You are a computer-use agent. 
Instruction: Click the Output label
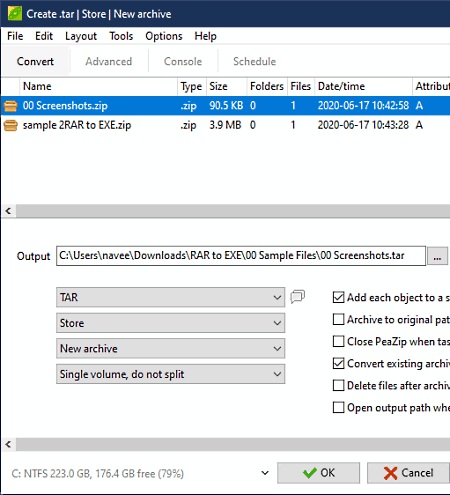click(33, 256)
